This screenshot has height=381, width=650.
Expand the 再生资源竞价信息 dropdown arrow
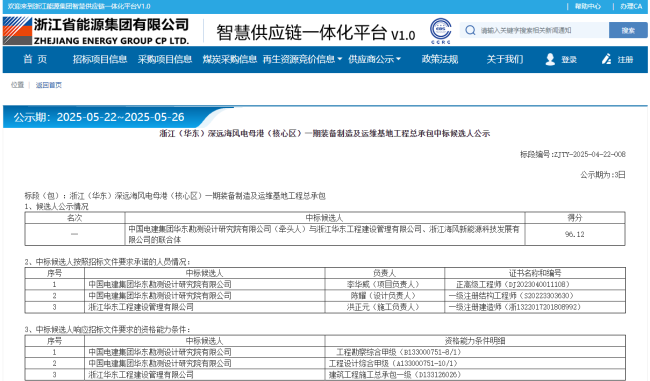[x=340, y=59]
